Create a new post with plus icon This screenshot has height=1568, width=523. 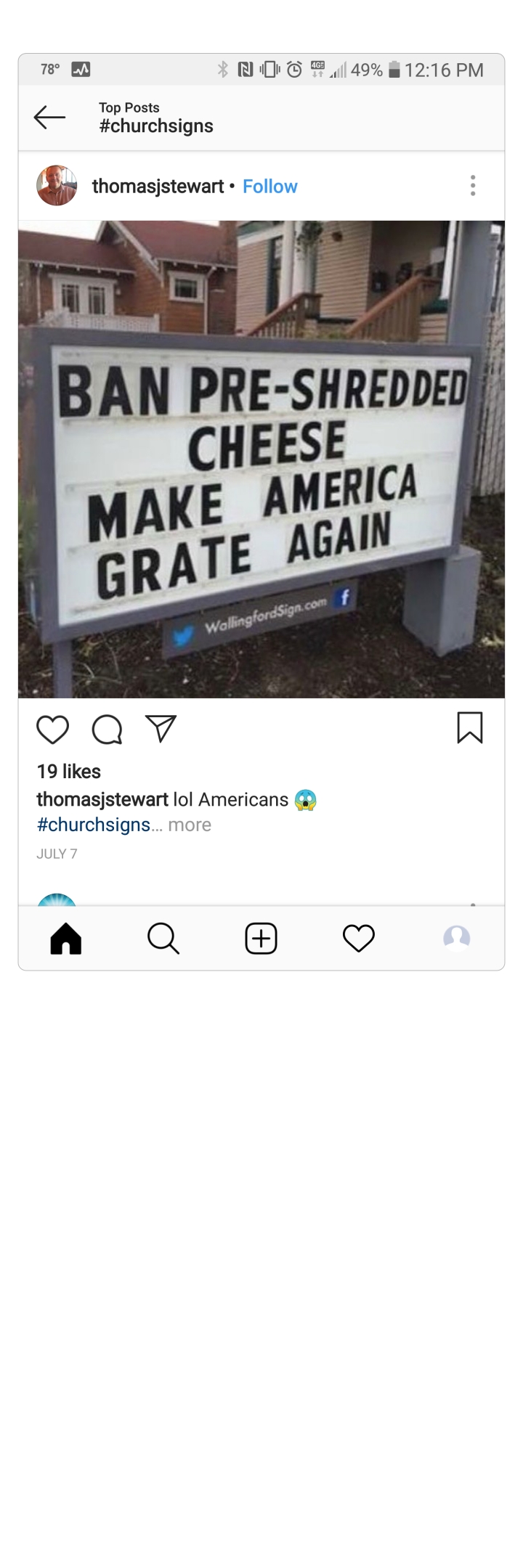tap(261, 938)
